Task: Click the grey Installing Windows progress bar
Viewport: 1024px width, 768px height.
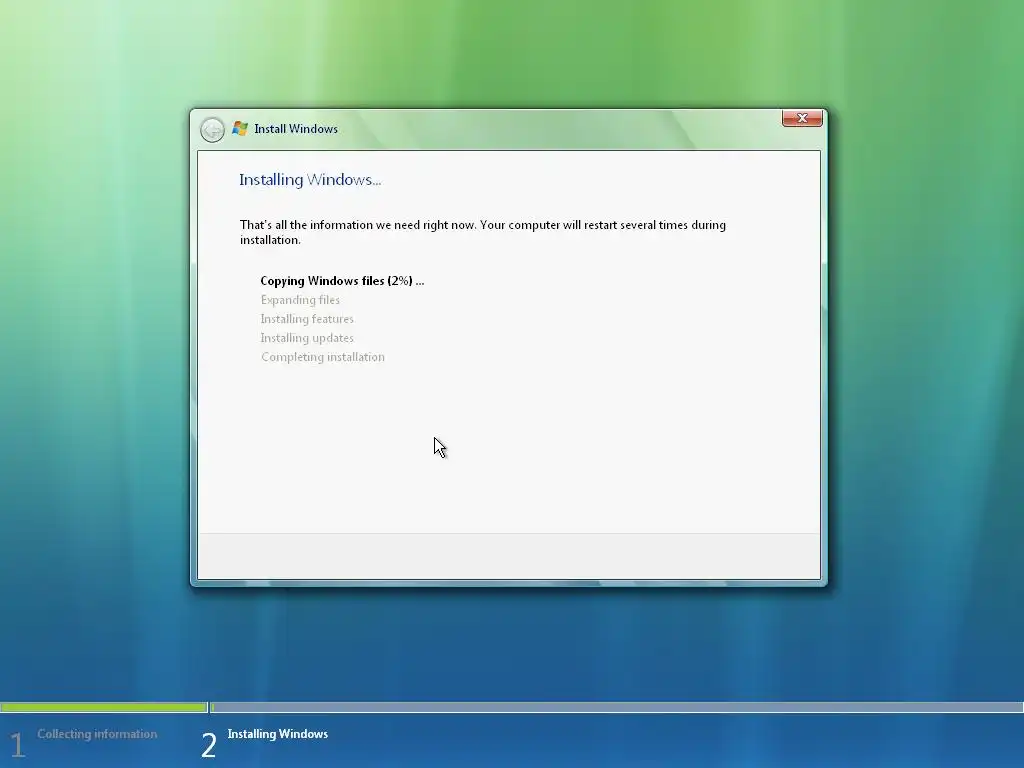Action: coord(616,707)
